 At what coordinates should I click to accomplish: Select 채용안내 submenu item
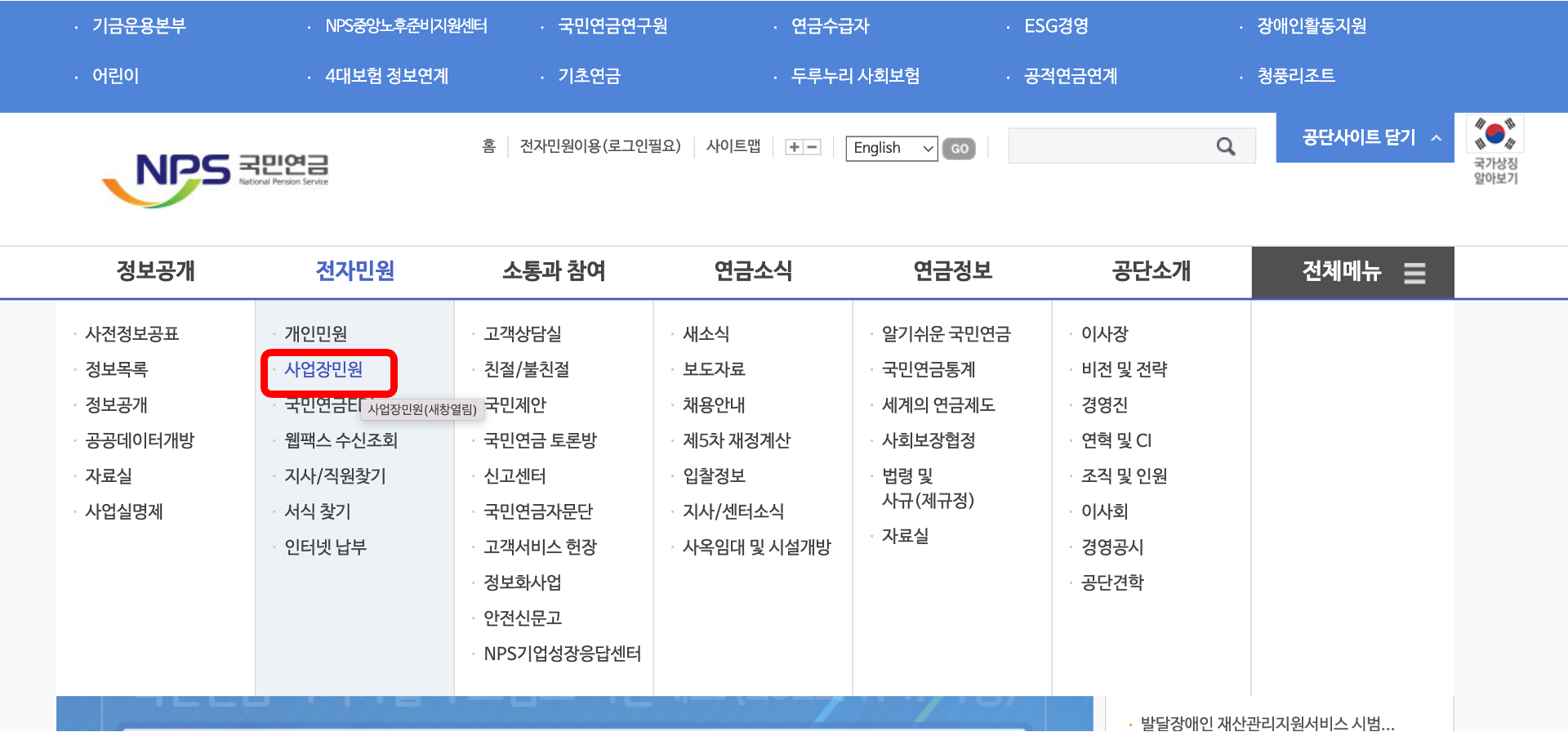click(714, 405)
